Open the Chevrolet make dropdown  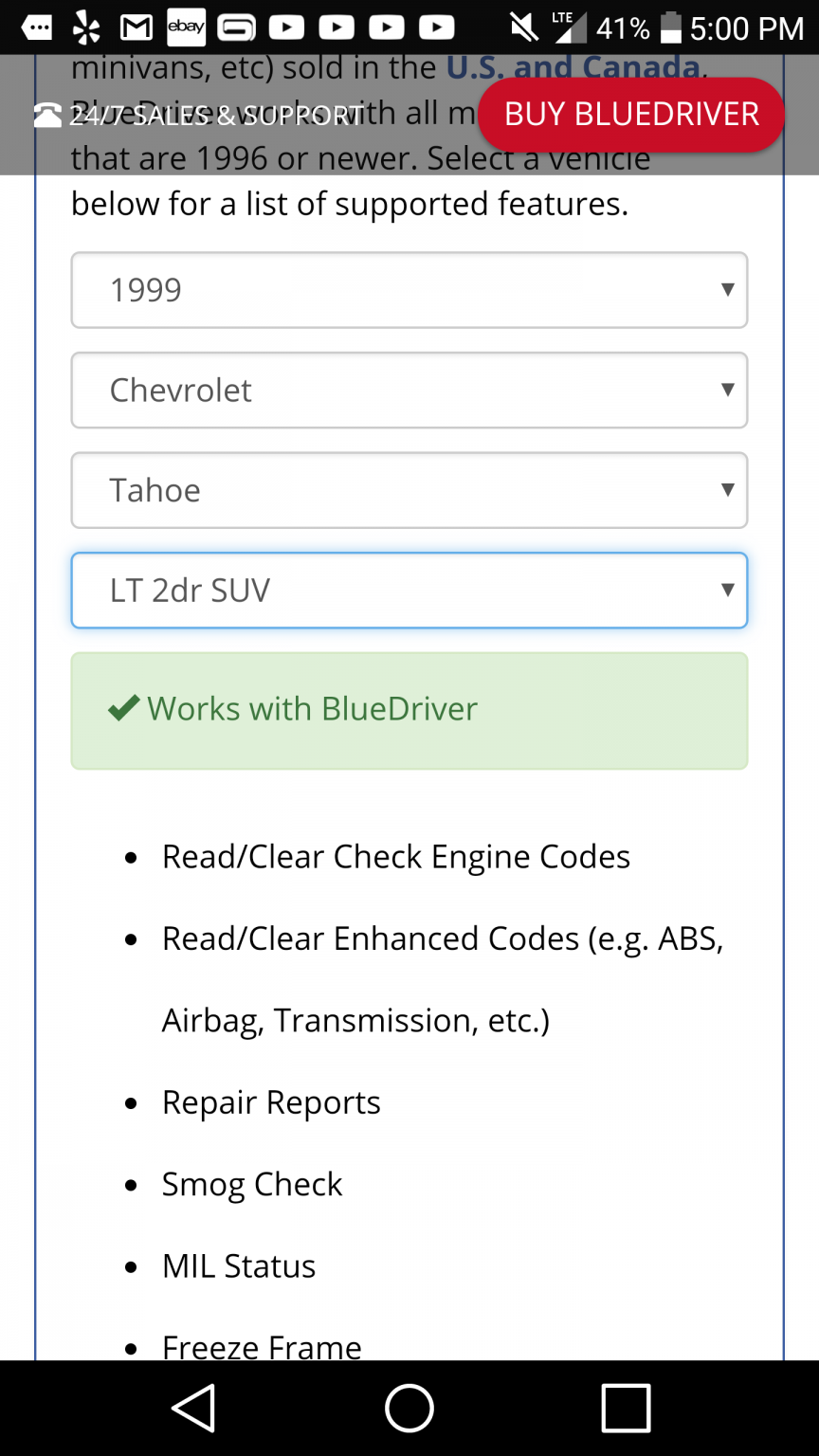(409, 391)
